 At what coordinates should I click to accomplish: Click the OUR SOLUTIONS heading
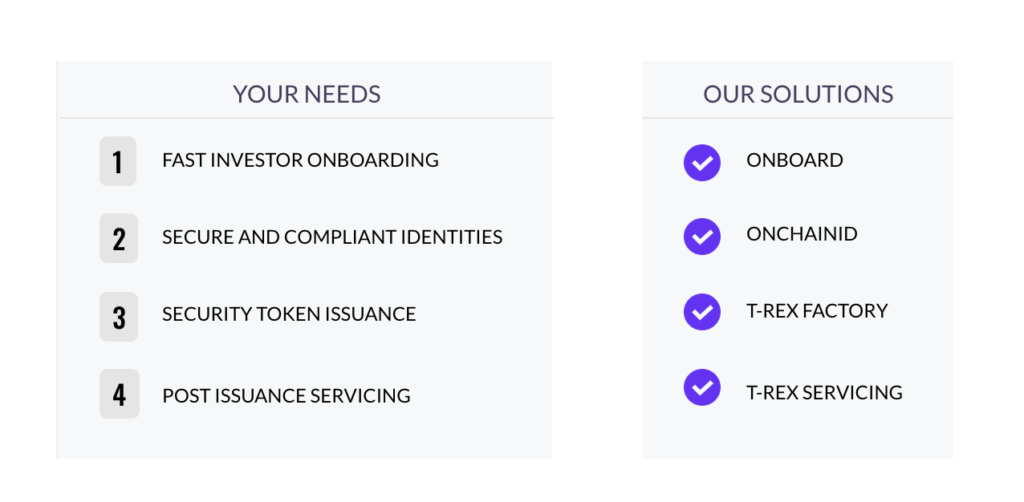click(x=798, y=94)
